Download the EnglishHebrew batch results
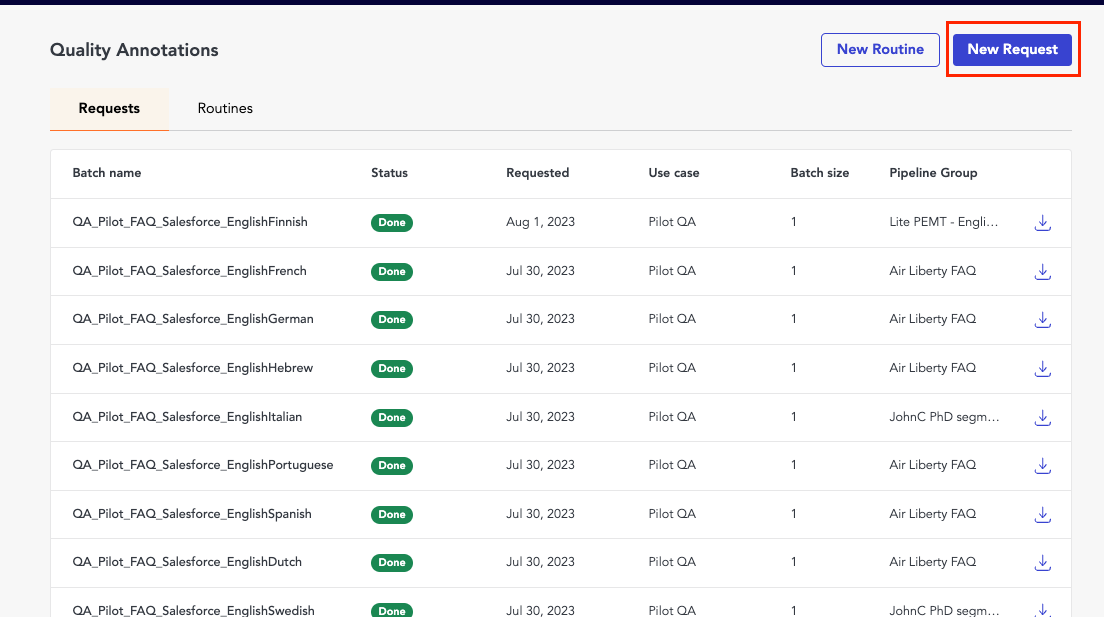 (1043, 368)
